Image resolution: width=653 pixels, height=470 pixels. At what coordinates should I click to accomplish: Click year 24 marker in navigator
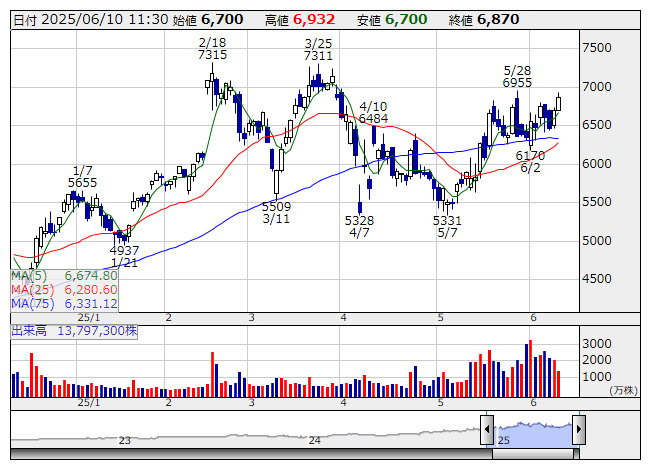[314, 440]
